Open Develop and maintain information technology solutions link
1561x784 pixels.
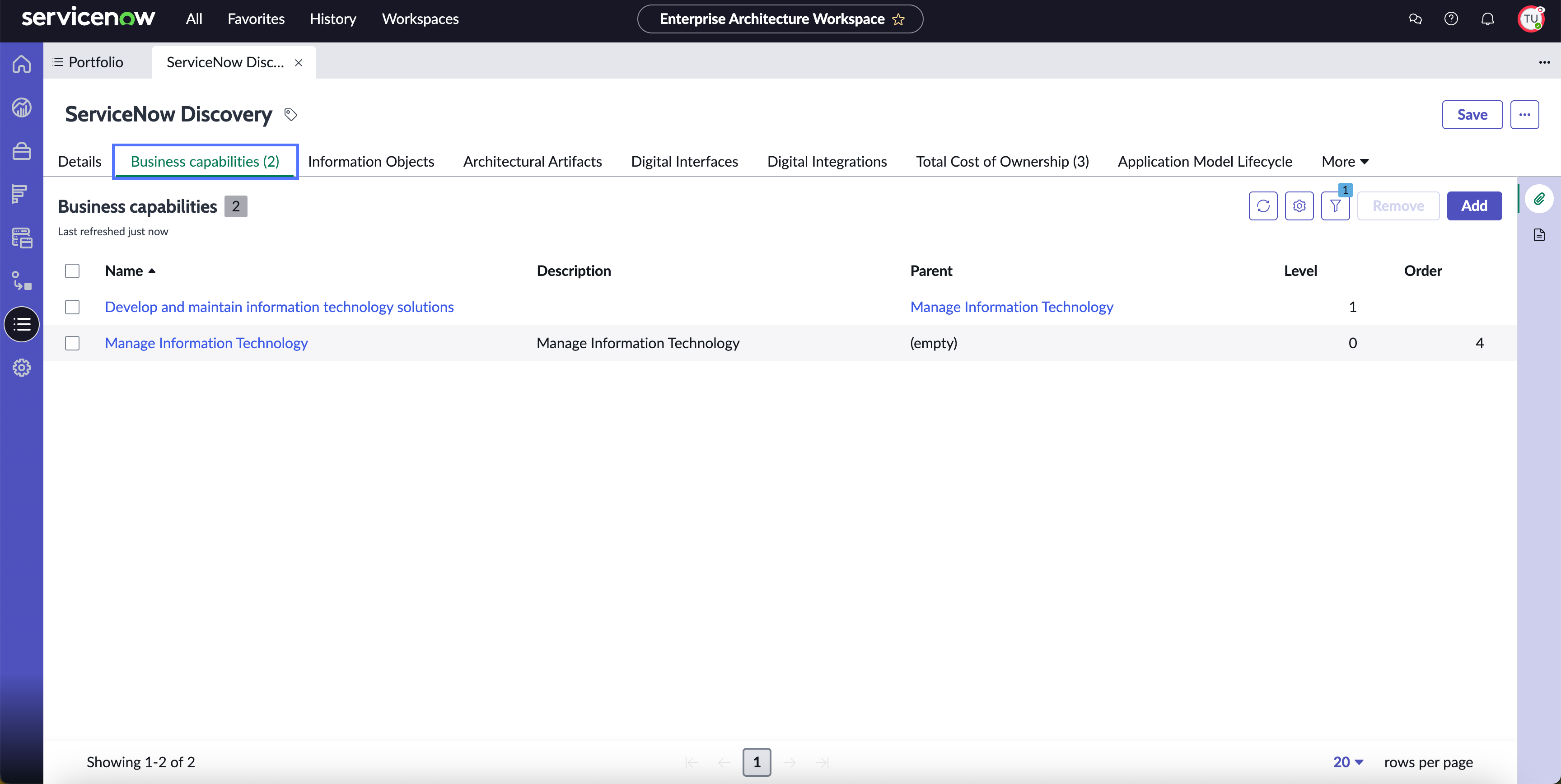point(279,307)
